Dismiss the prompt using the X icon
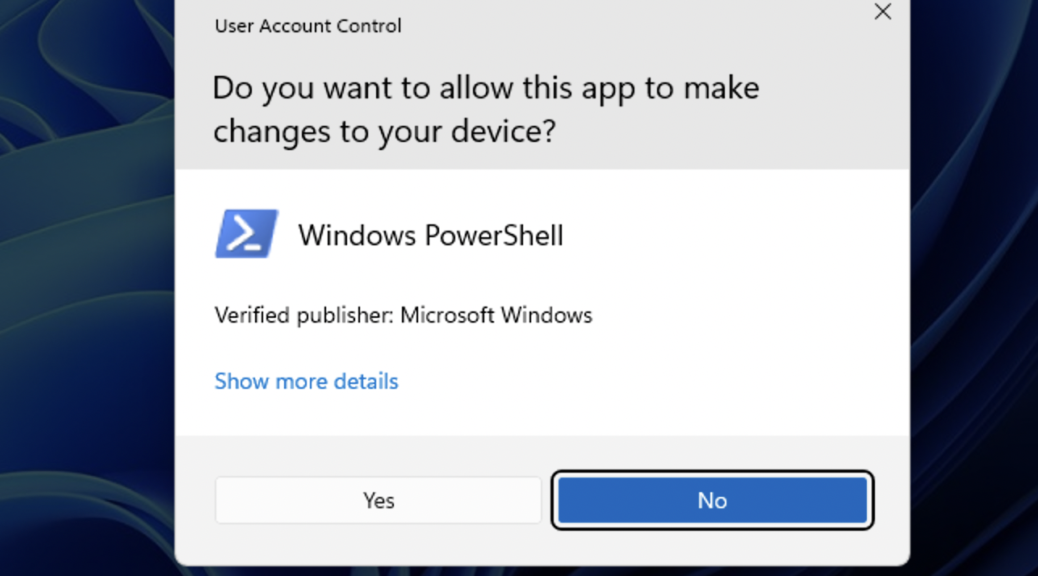This screenshot has height=576, width=1038. coord(882,12)
